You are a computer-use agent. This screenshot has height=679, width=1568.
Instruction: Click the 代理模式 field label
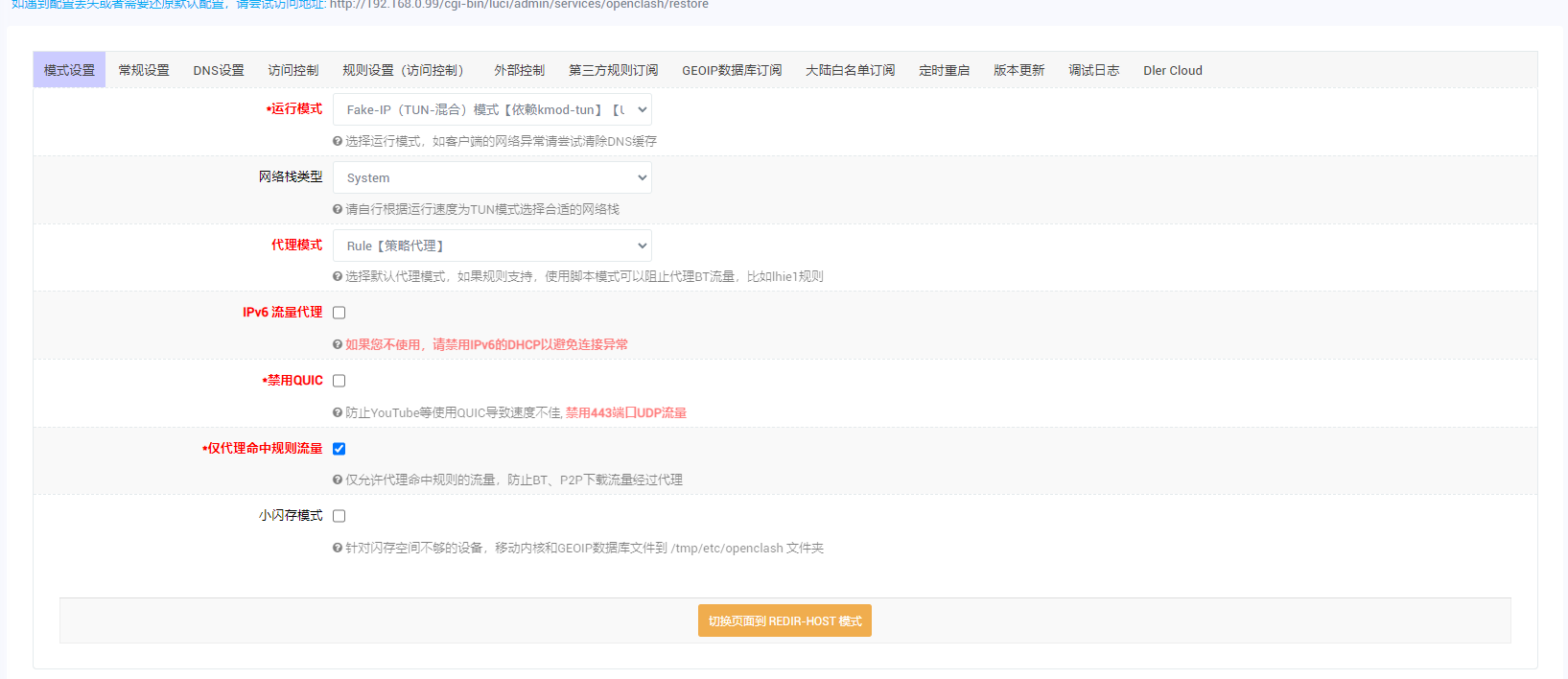point(296,246)
